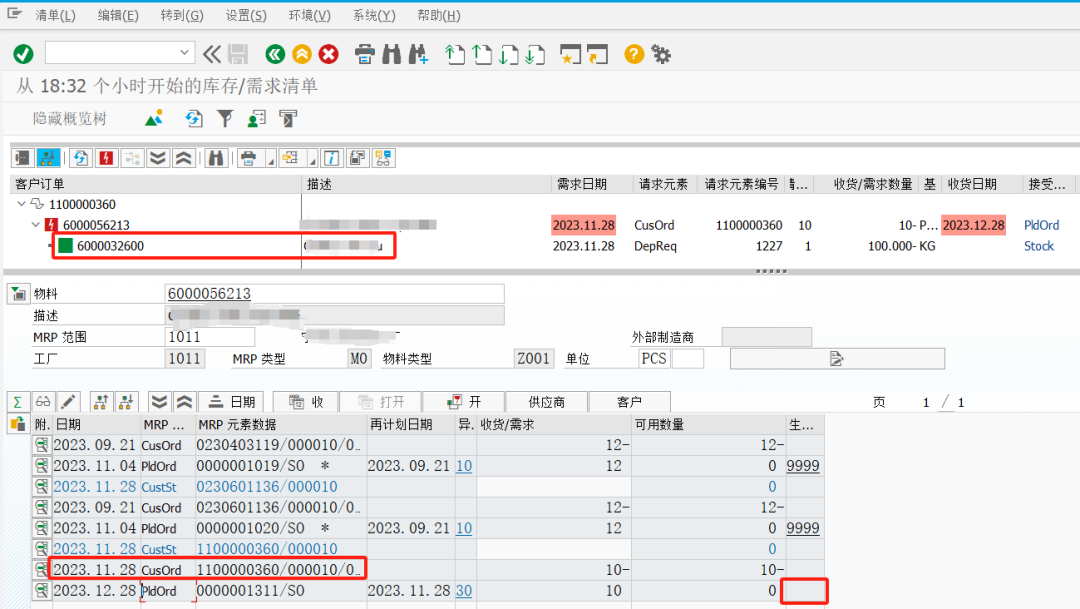Open the 编辑(E) menu
The image size is (1080, 609).
tap(118, 15)
